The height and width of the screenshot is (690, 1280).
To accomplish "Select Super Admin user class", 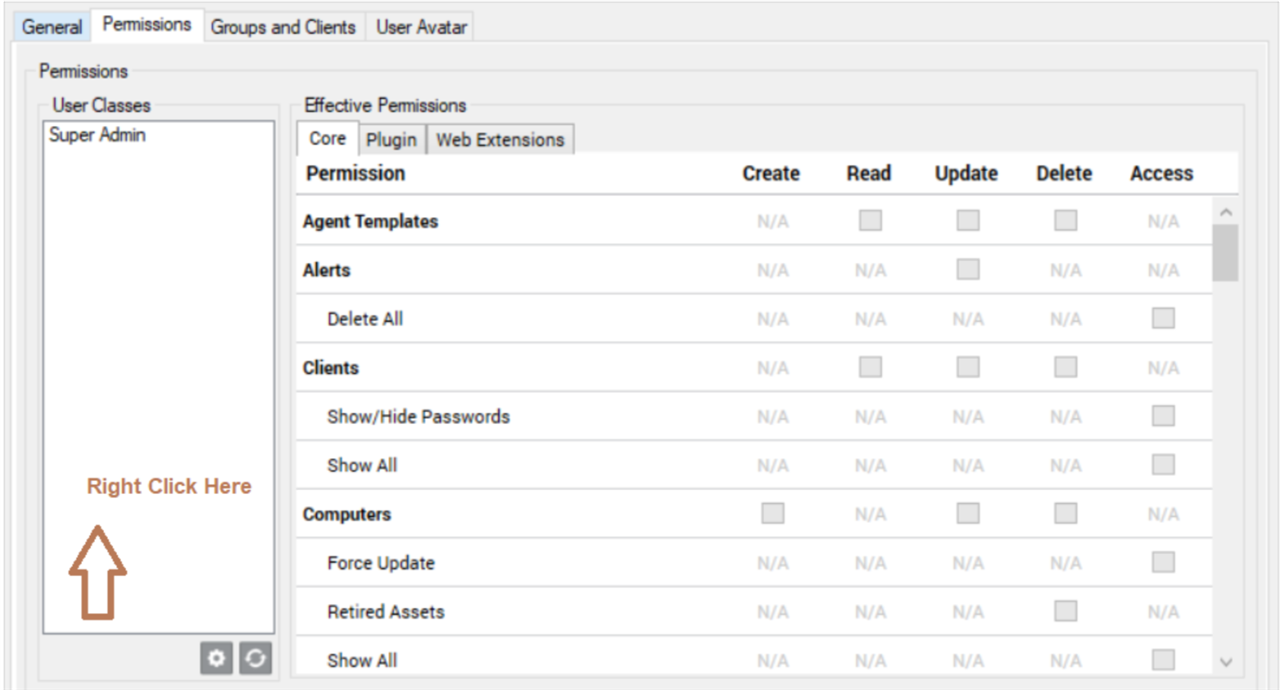I will pyautogui.click(x=97, y=135).
